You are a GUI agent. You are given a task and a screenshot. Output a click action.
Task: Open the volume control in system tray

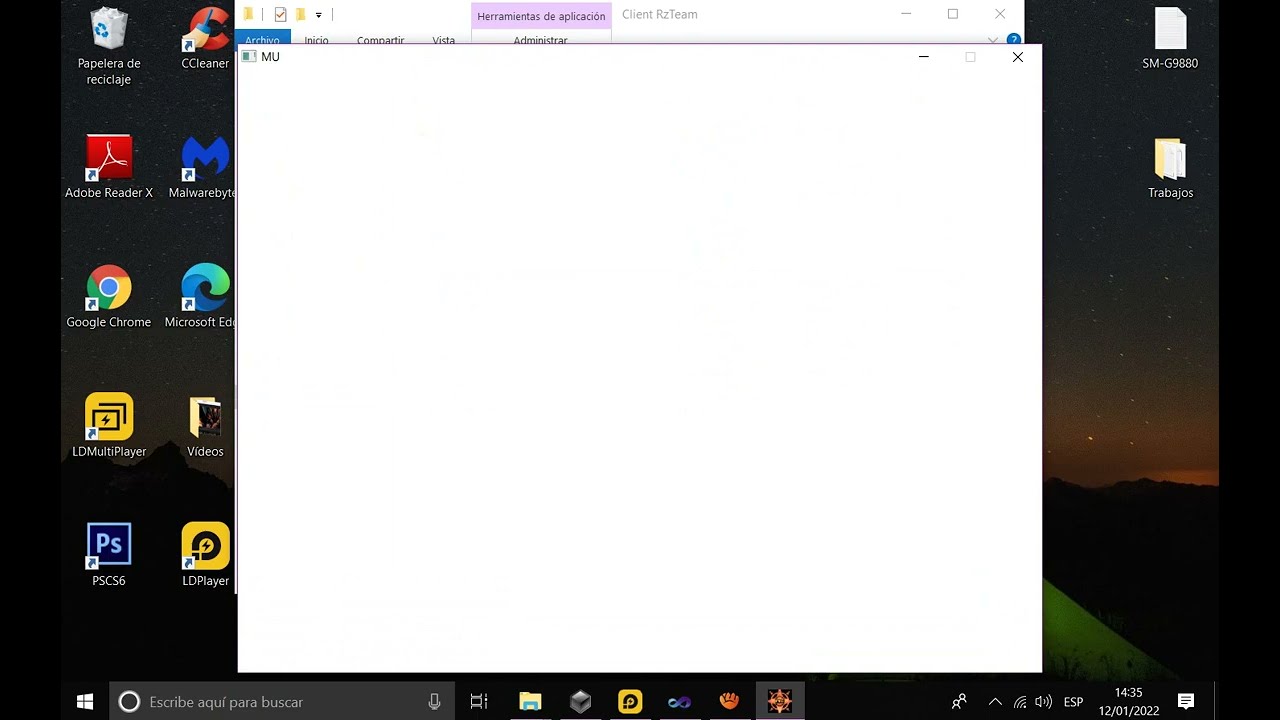1044,702
